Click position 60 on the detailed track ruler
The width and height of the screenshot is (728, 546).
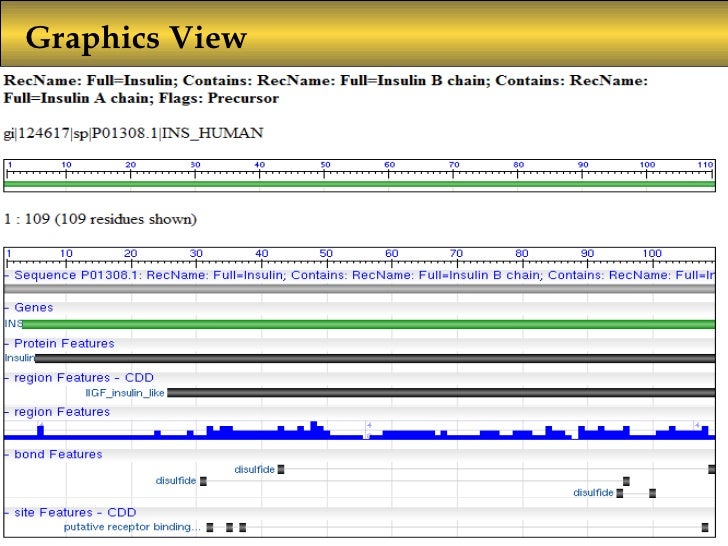(391, 254)
